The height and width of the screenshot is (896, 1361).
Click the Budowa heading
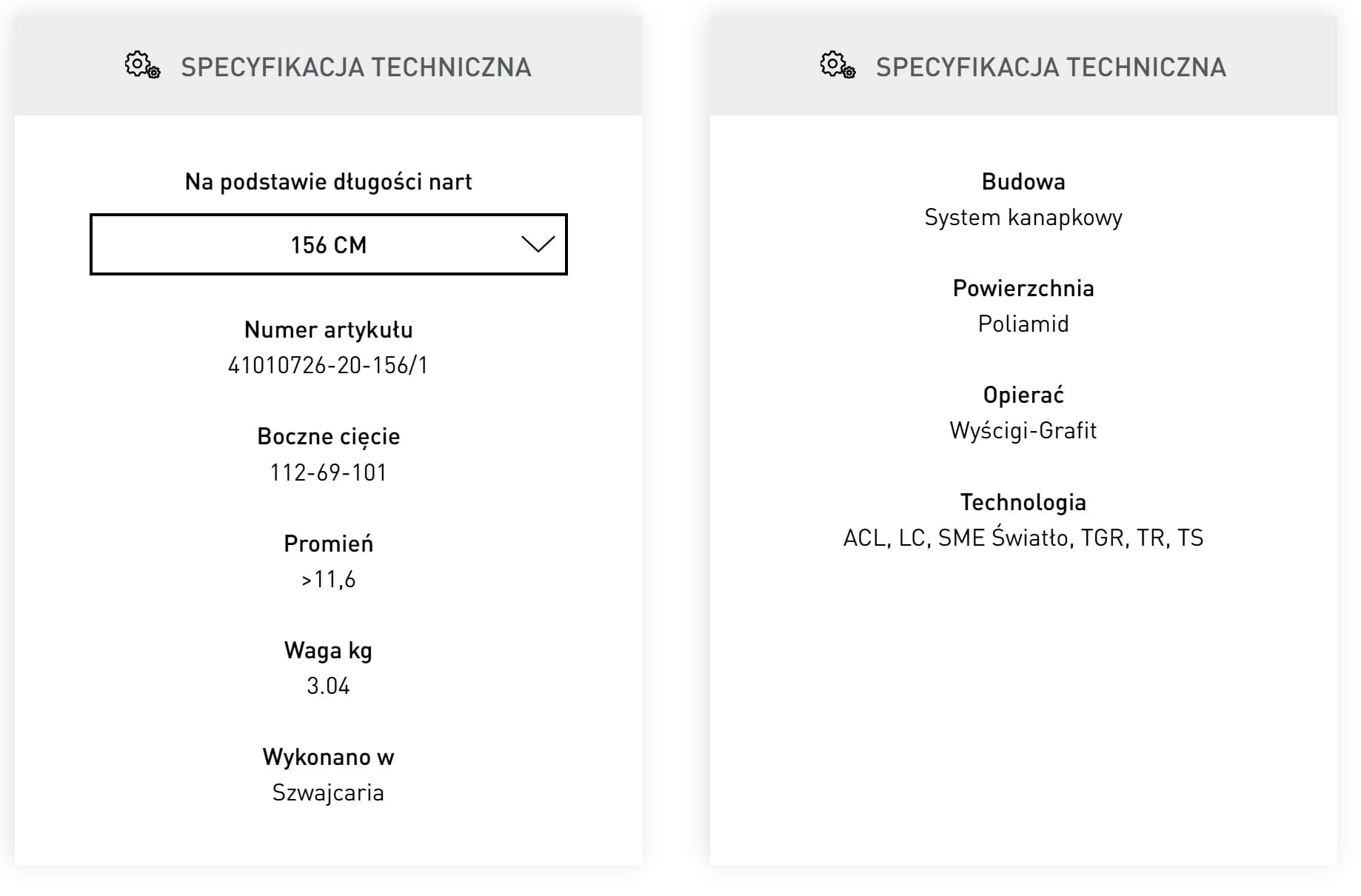pyautogui.click(x=1023, y=181)
